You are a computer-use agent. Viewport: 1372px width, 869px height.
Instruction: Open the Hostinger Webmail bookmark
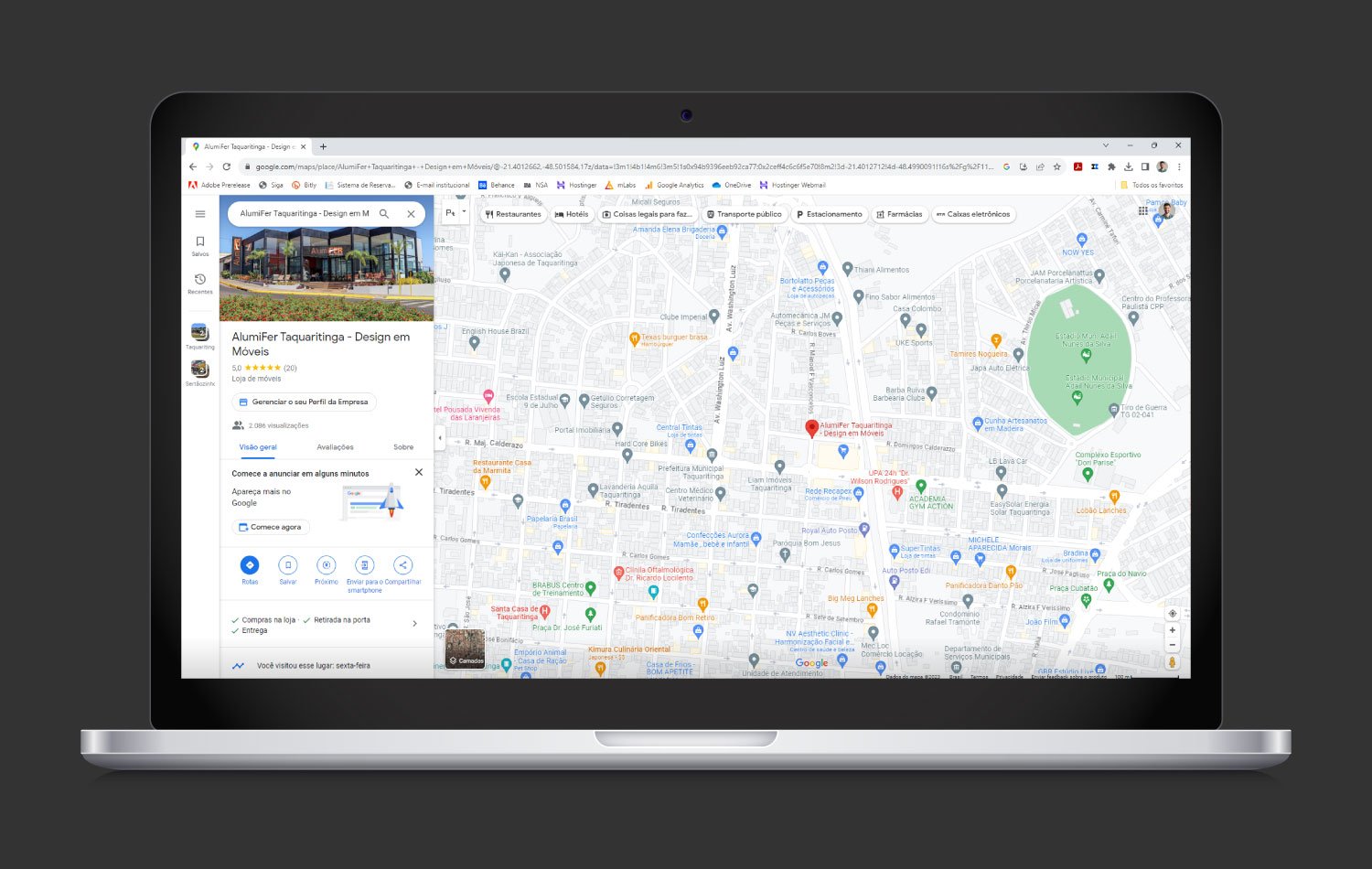point(793,185)
